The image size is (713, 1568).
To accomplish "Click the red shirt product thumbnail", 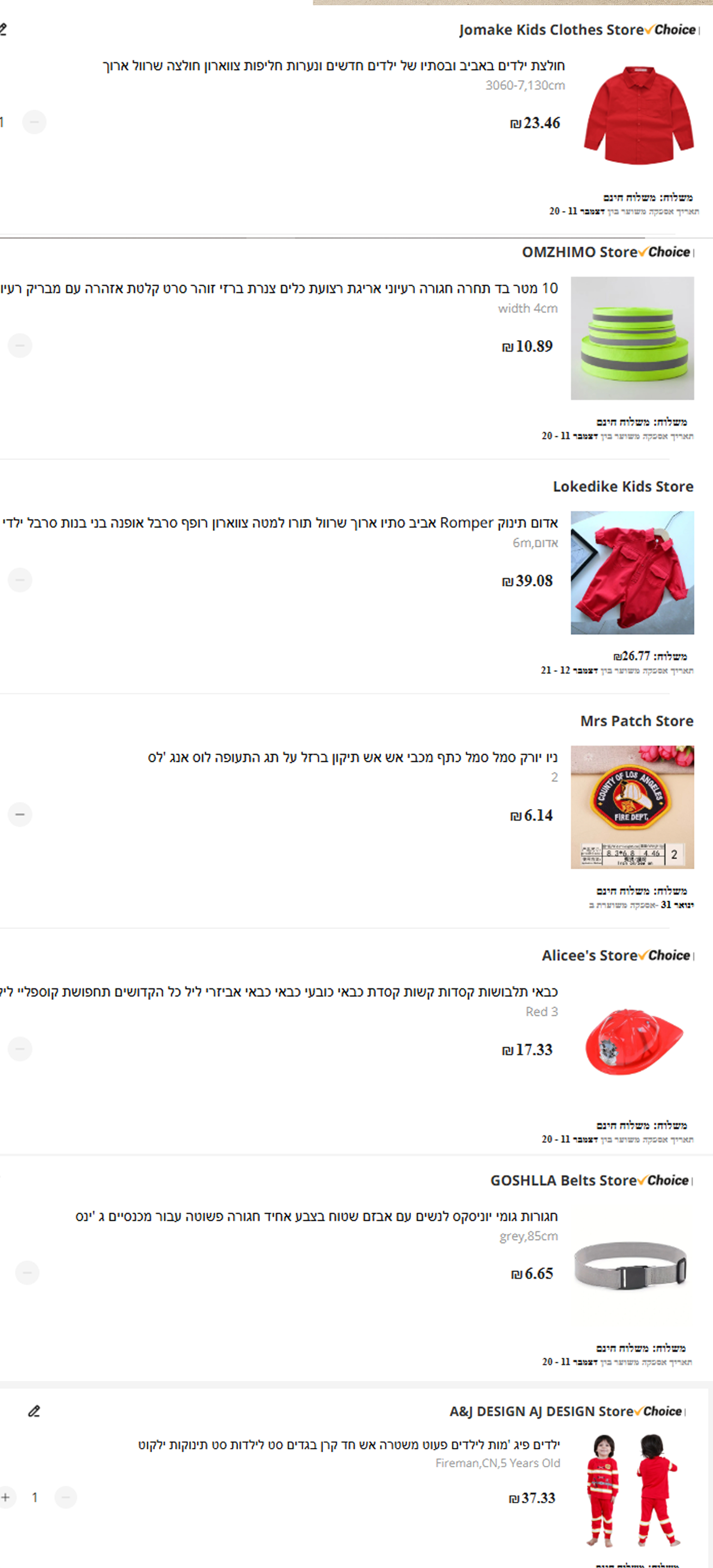I will pyautogui.click(x=638, y=115).
